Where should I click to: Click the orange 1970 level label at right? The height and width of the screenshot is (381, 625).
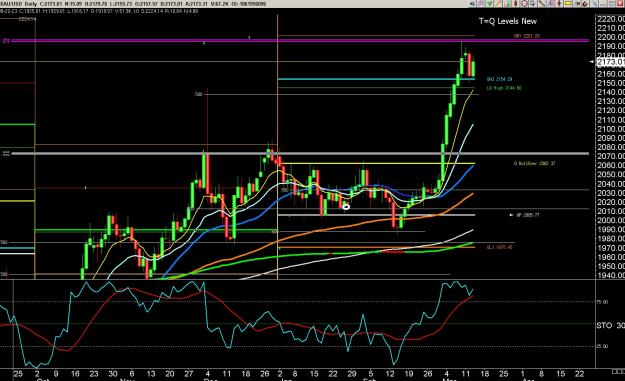(499, 247)
